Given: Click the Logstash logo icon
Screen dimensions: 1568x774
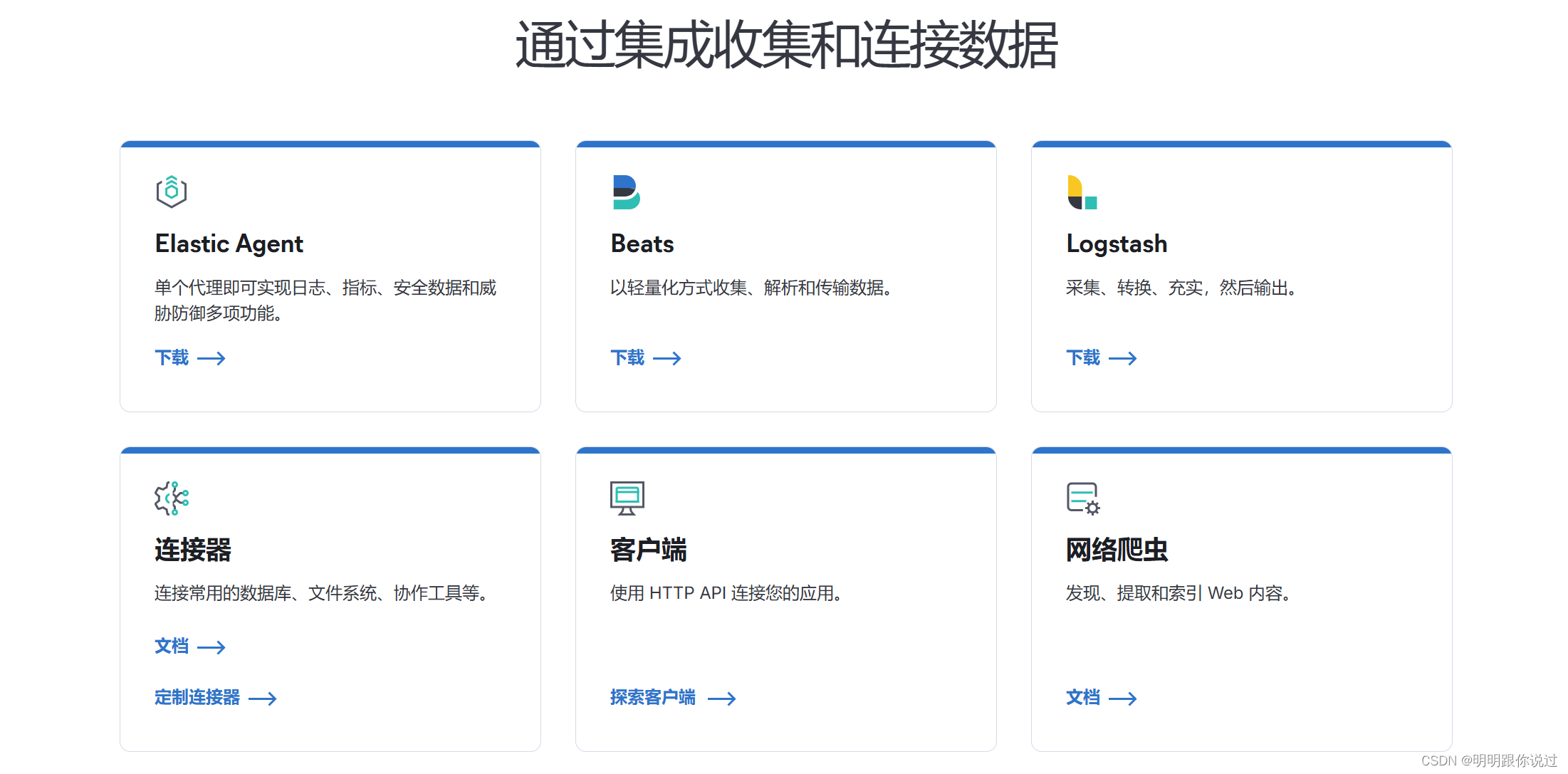Looking at the screenshot, I should (x=1081, y=191).
